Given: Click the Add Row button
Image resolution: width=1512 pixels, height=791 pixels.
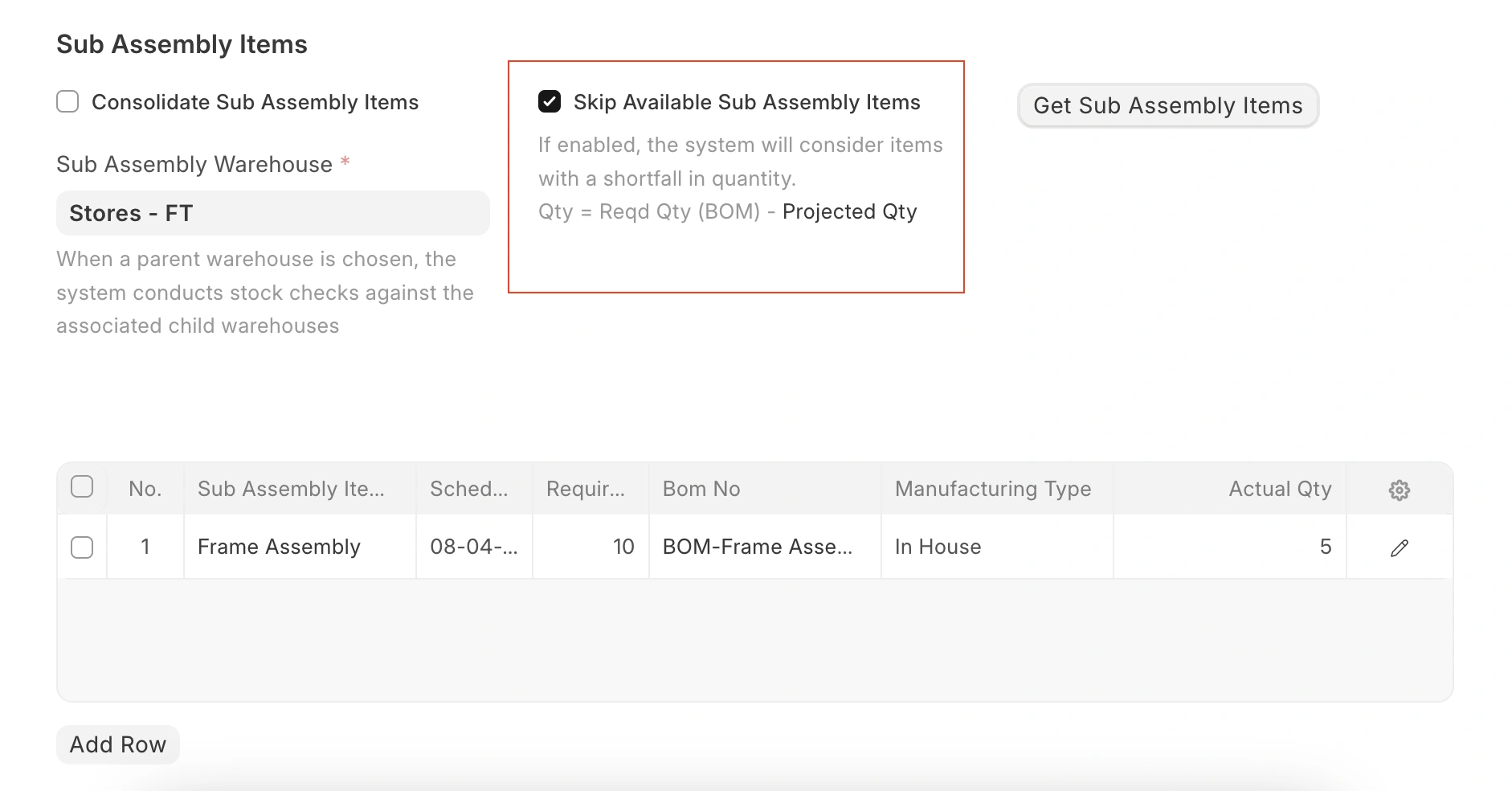Looking at the screenshot, I should (x=118, y=744).
